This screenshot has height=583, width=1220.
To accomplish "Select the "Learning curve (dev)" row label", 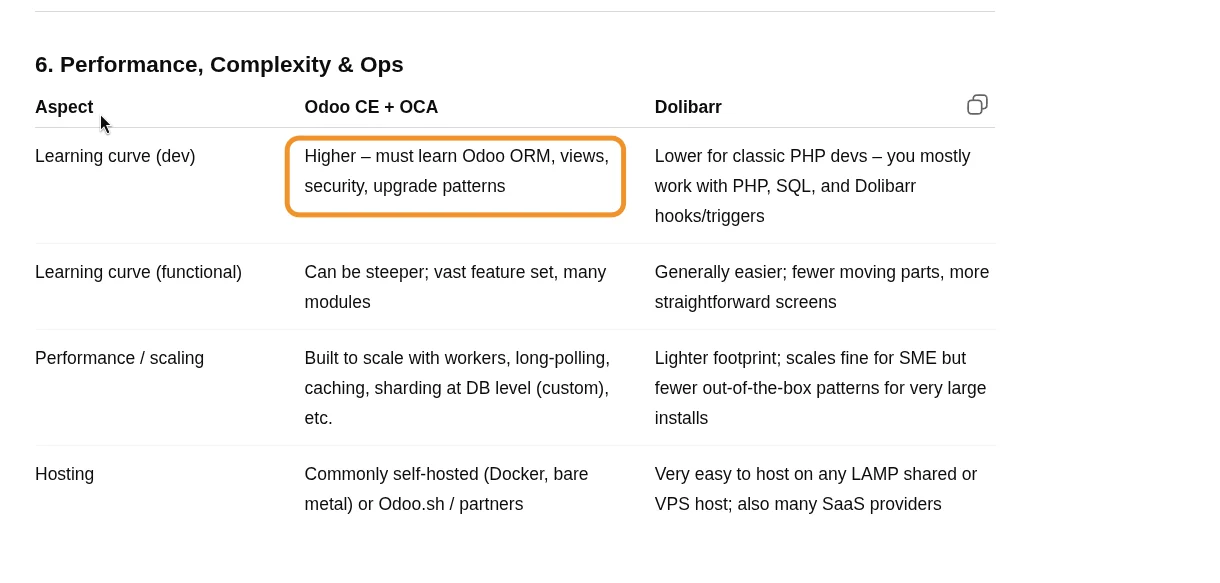I will pyautogui.click(x=115, y=156).
